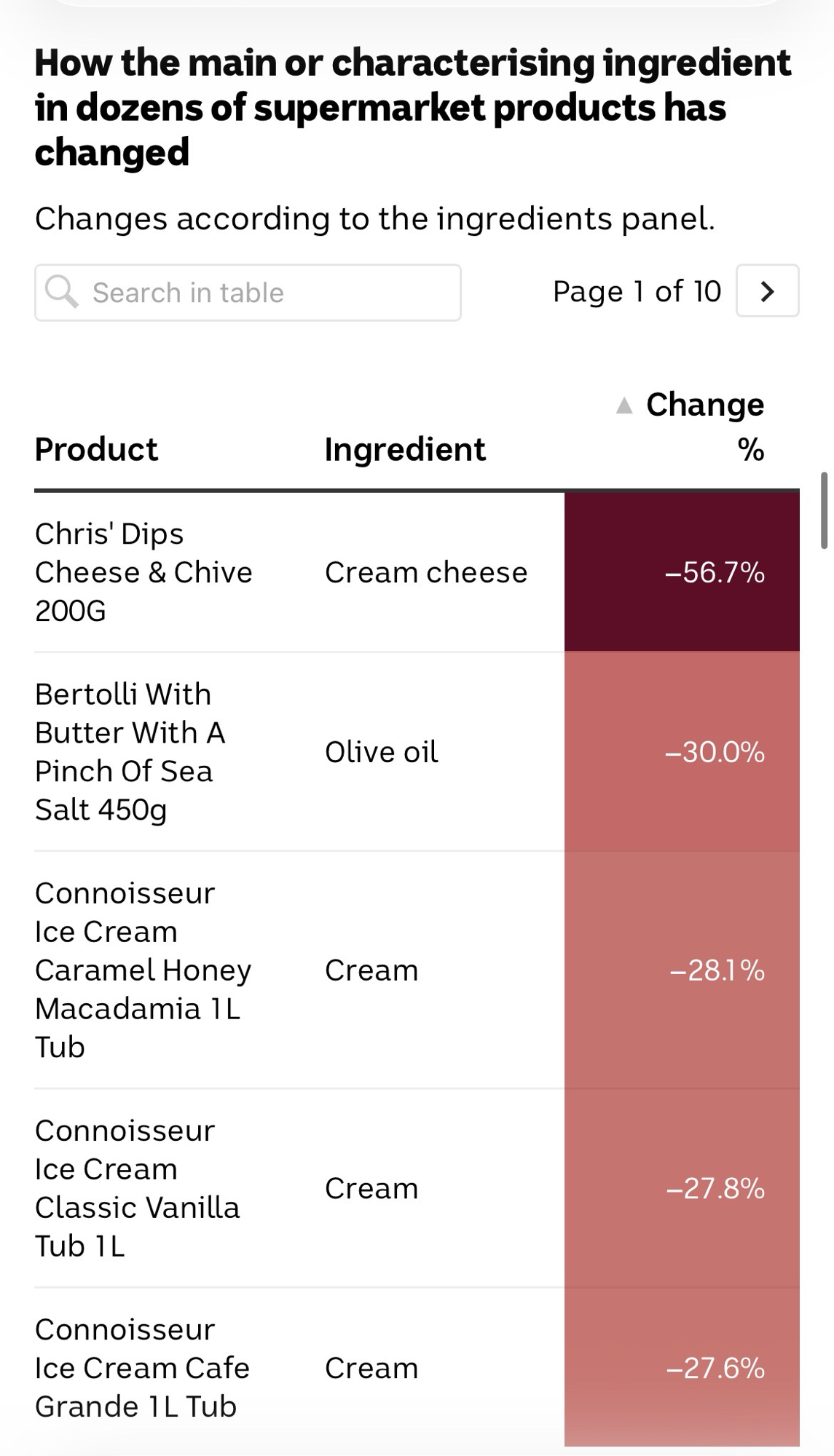Click the Olive oil ingredient cell
This screenshot has height=1456, width=834.
382,752
